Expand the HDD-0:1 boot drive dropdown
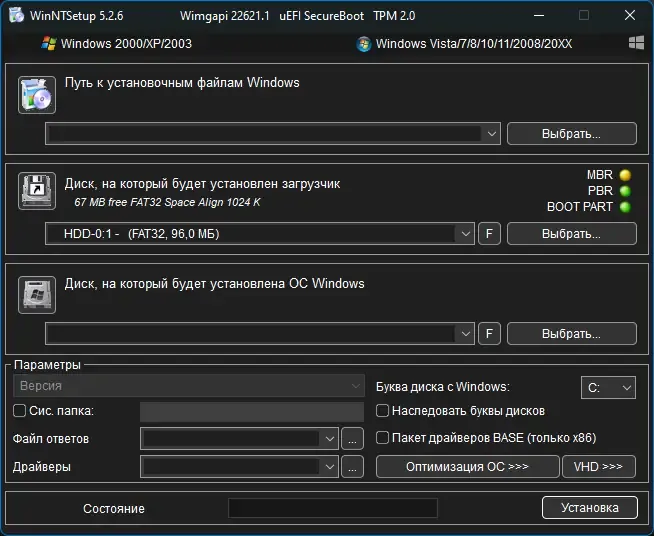This screenshot has height=536, width=654. 465,234
